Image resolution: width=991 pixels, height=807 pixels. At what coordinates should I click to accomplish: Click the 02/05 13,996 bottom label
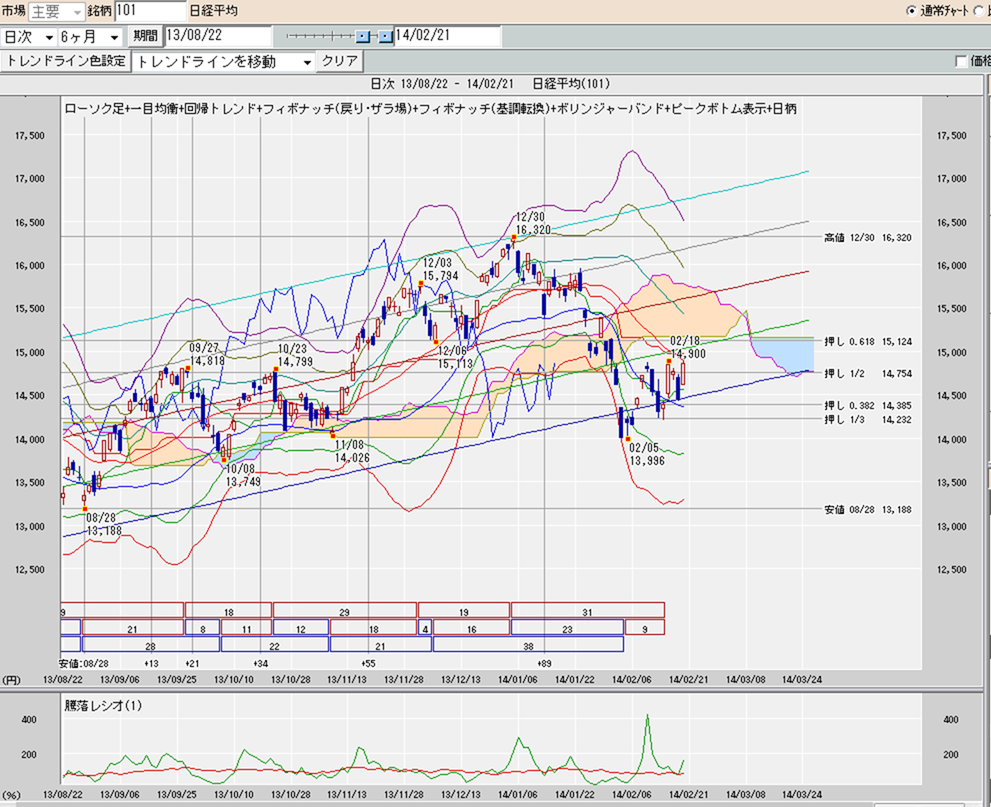click(x=647, y=454)
